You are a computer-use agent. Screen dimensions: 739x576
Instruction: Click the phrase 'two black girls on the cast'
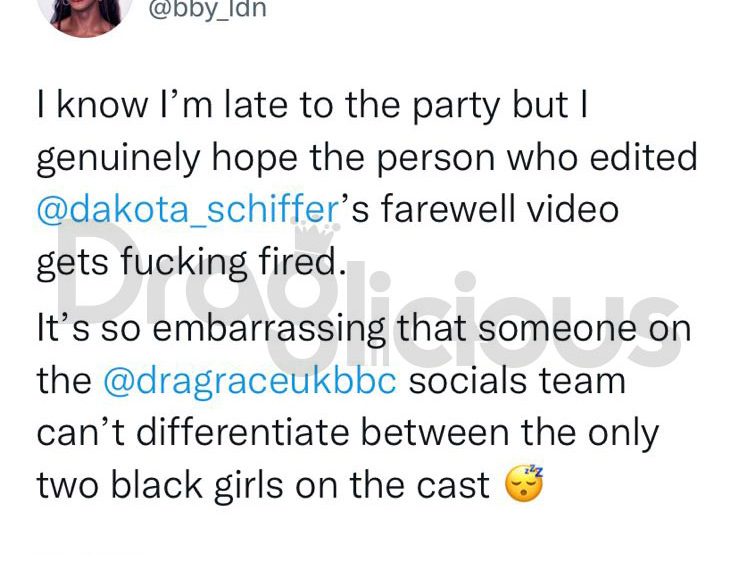[x=263, y=485]
